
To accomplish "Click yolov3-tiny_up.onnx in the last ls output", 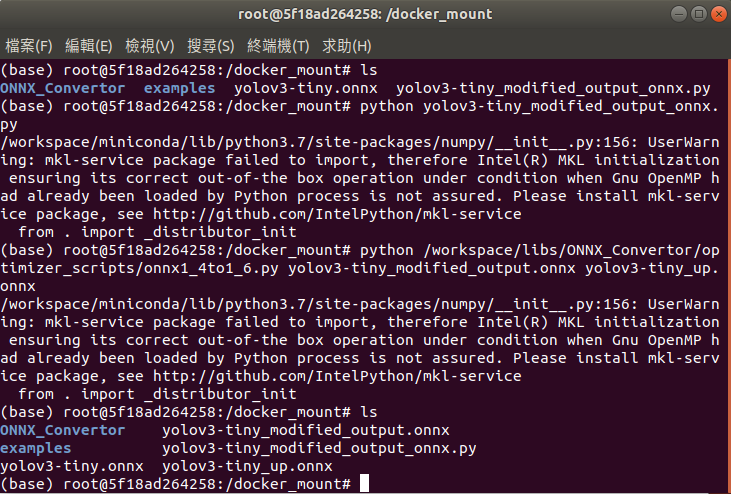I will click(x=247, y=467).
